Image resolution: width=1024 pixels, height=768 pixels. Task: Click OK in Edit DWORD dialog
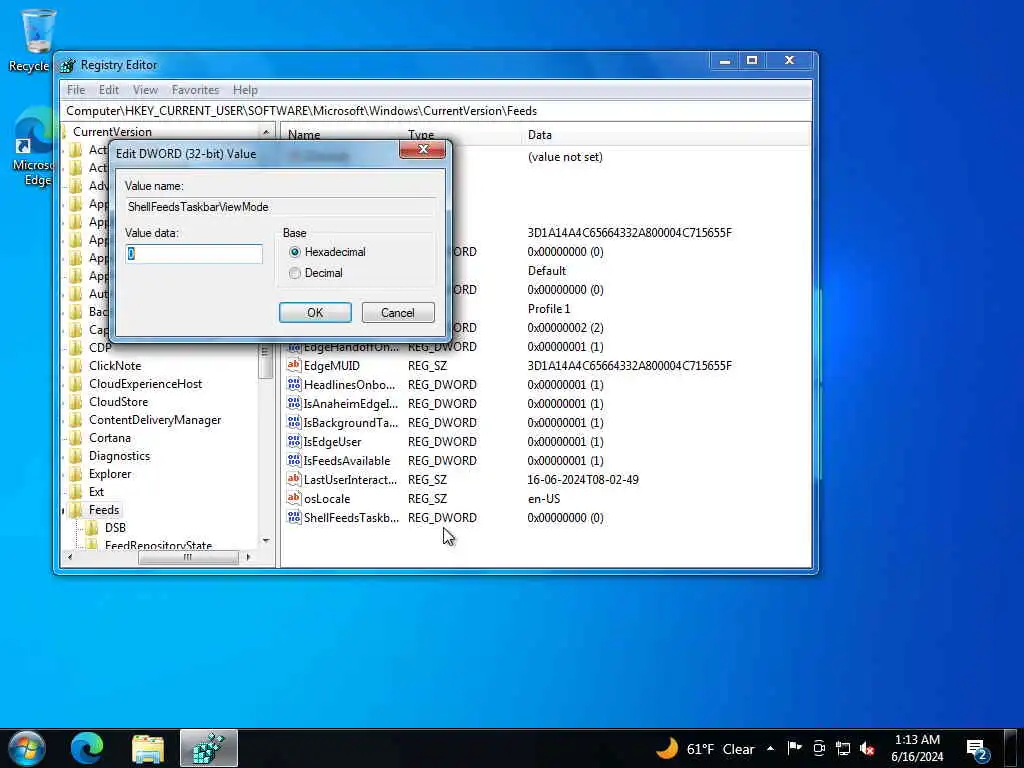click(315, 313)
